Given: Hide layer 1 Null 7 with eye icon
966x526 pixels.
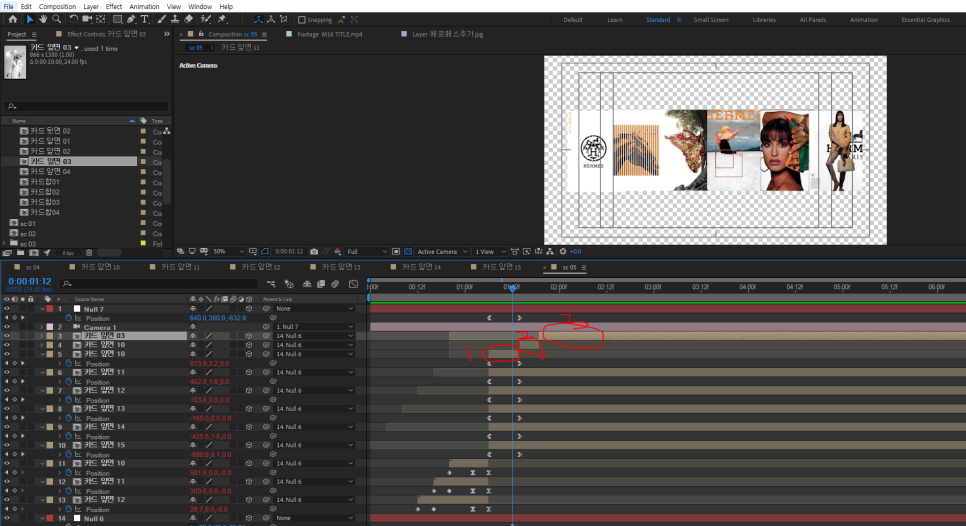Looking at the screenshot, I should click(7, 309).
